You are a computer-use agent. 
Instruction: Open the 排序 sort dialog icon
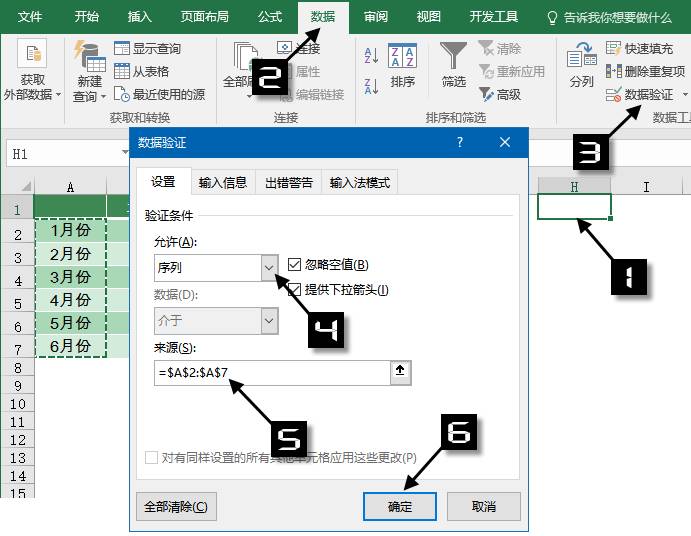[x=402, y=56]
